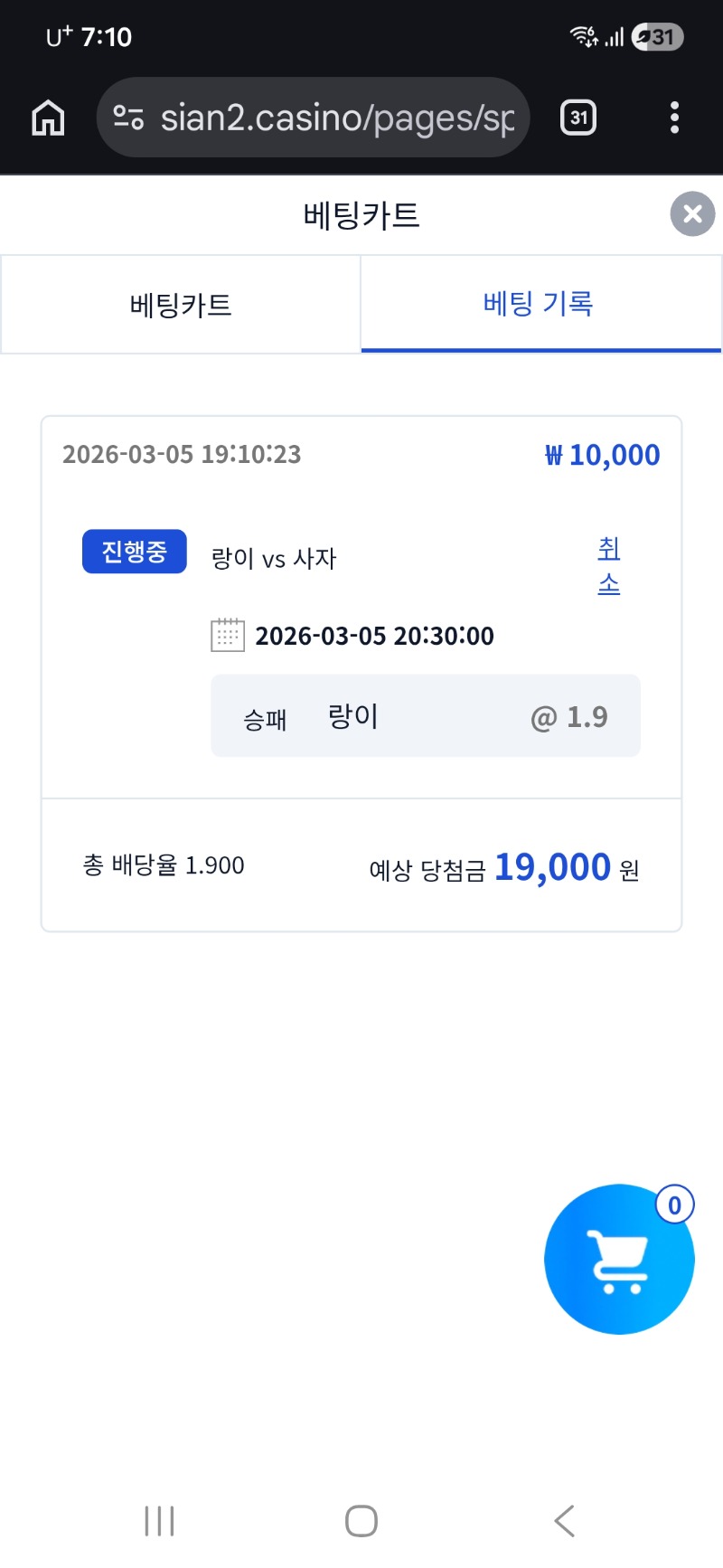Tap the cart count badge showing 0
The image size is (723, 1568).
(674, 1205)
